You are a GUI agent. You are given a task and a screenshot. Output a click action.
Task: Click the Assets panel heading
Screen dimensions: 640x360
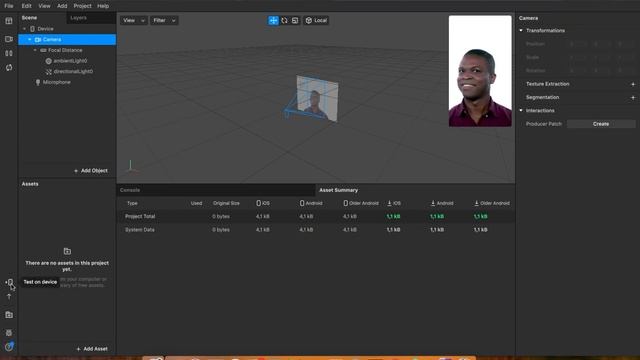tap(30, 184)
